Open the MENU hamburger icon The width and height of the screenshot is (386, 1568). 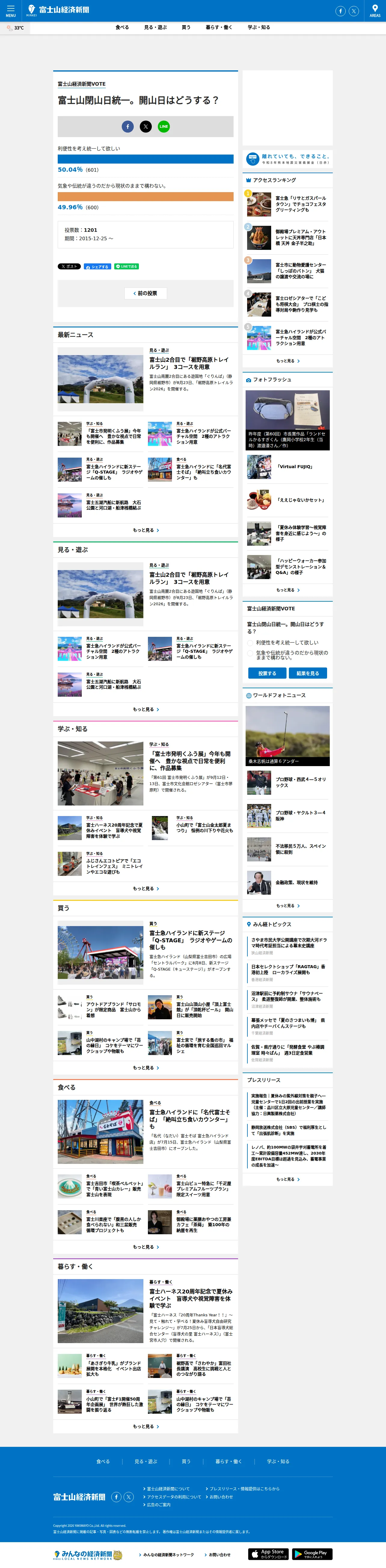pyautogui.click(x=10, y=10)
